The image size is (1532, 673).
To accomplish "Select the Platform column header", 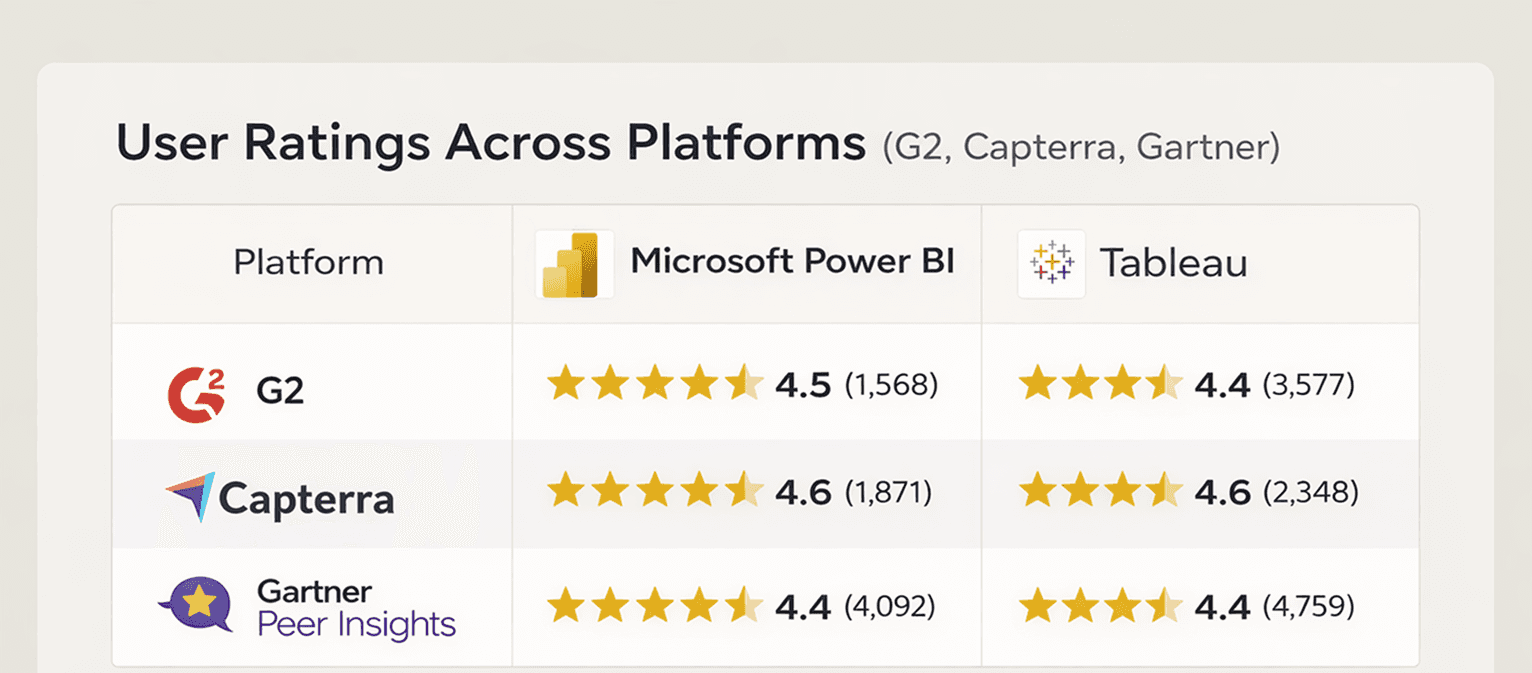I will point(308,262).
